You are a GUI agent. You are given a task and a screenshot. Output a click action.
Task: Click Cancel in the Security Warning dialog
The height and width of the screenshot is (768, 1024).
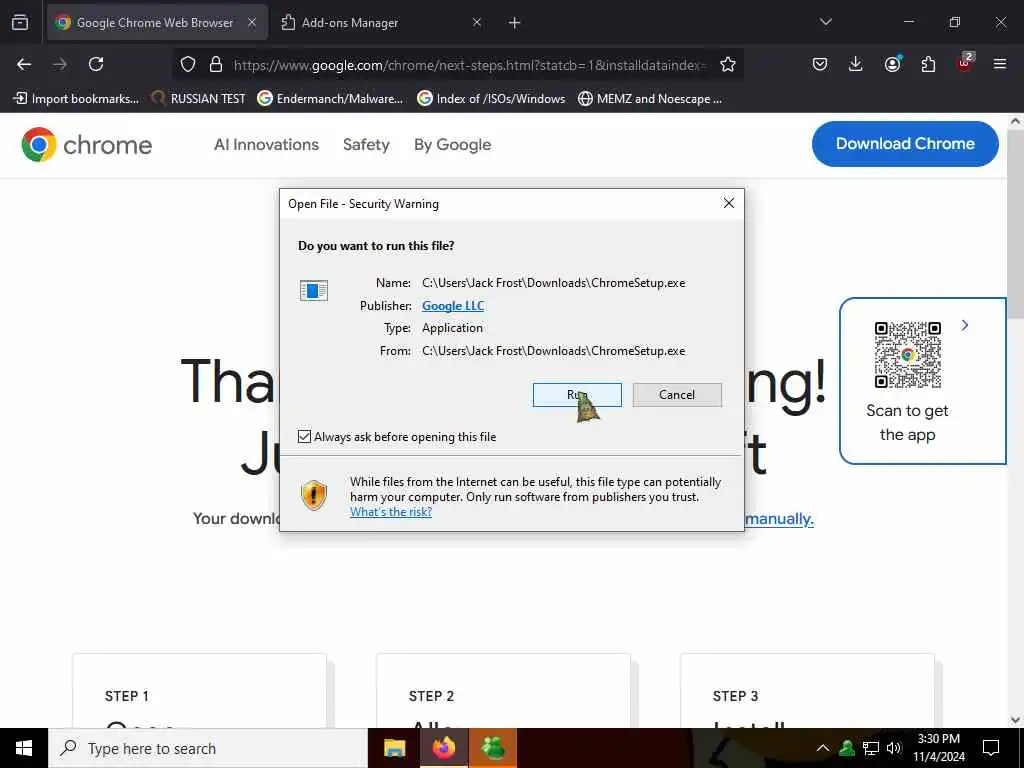pos(677,394)
